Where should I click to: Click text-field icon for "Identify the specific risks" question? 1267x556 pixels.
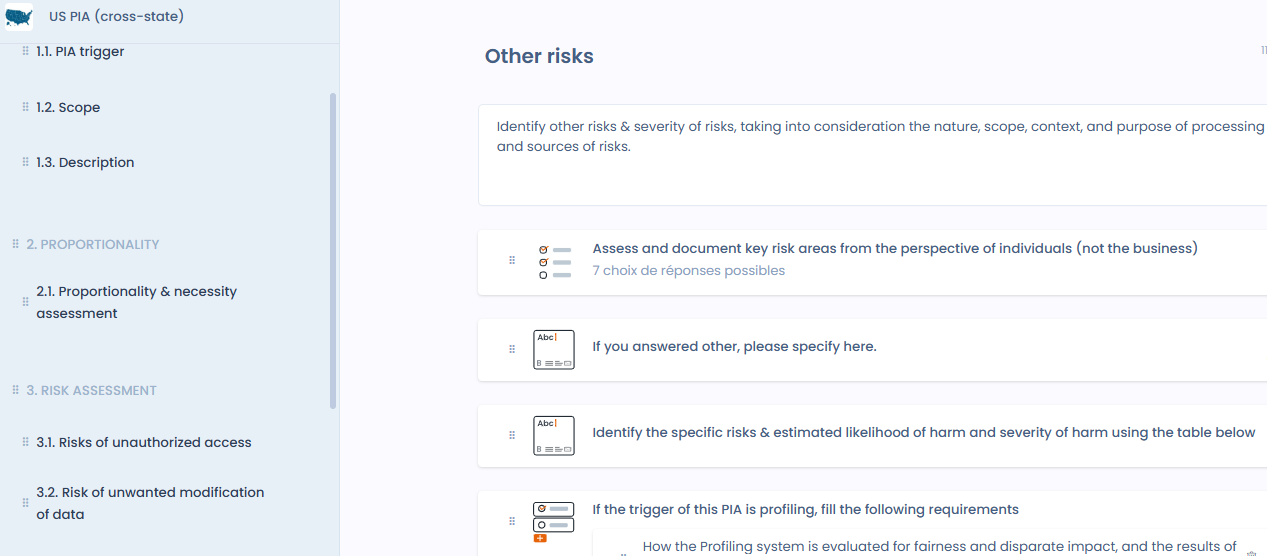[x=554, y=435]
